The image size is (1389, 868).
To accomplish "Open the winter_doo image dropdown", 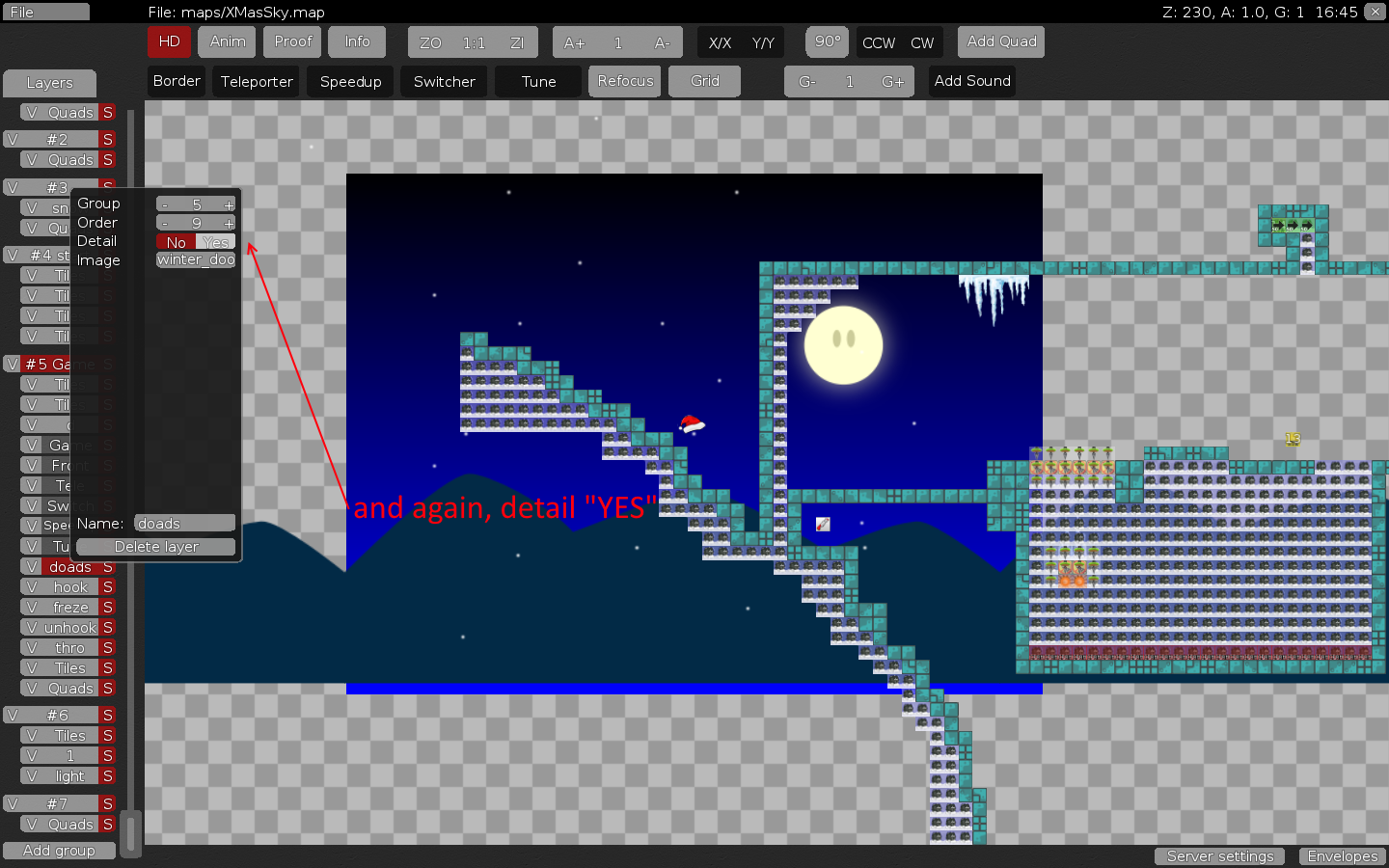I will [x=195, y=259].
